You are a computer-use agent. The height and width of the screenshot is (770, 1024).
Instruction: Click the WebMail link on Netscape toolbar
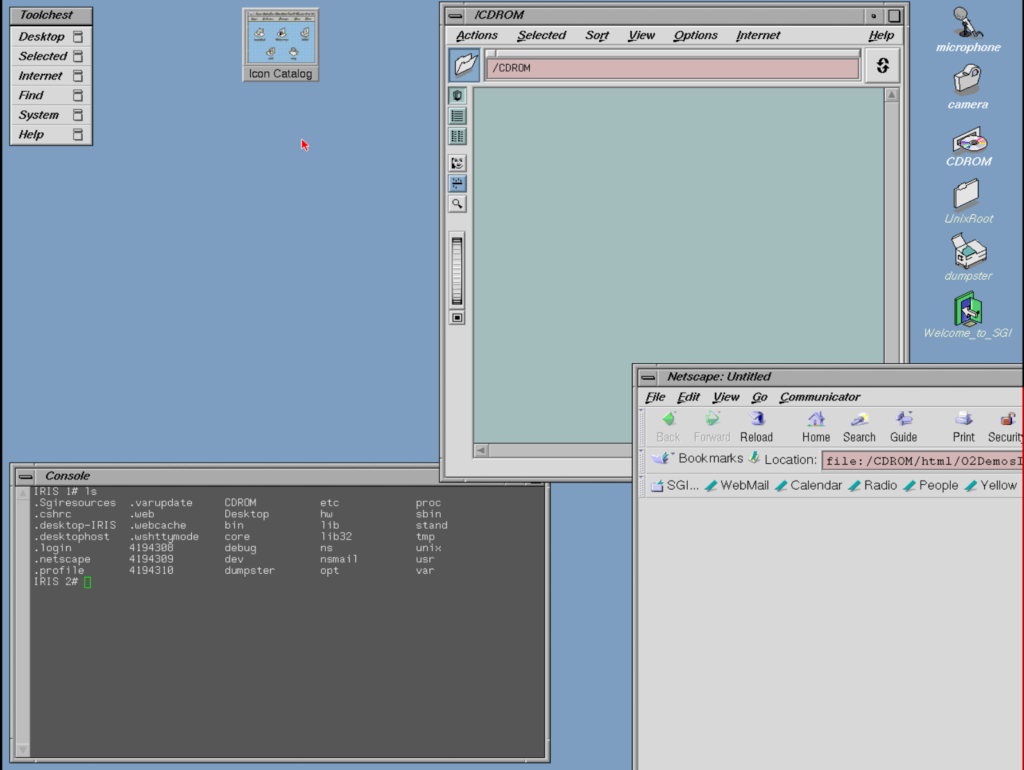(737, 485)
